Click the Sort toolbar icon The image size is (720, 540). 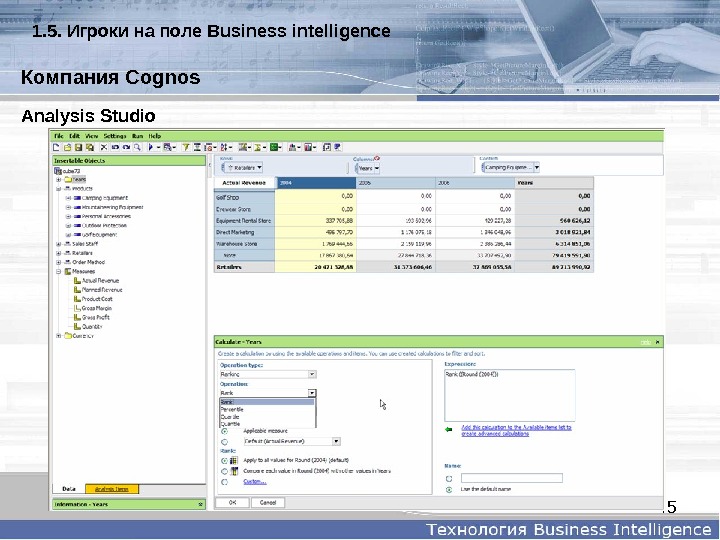[x=224, y=147]
